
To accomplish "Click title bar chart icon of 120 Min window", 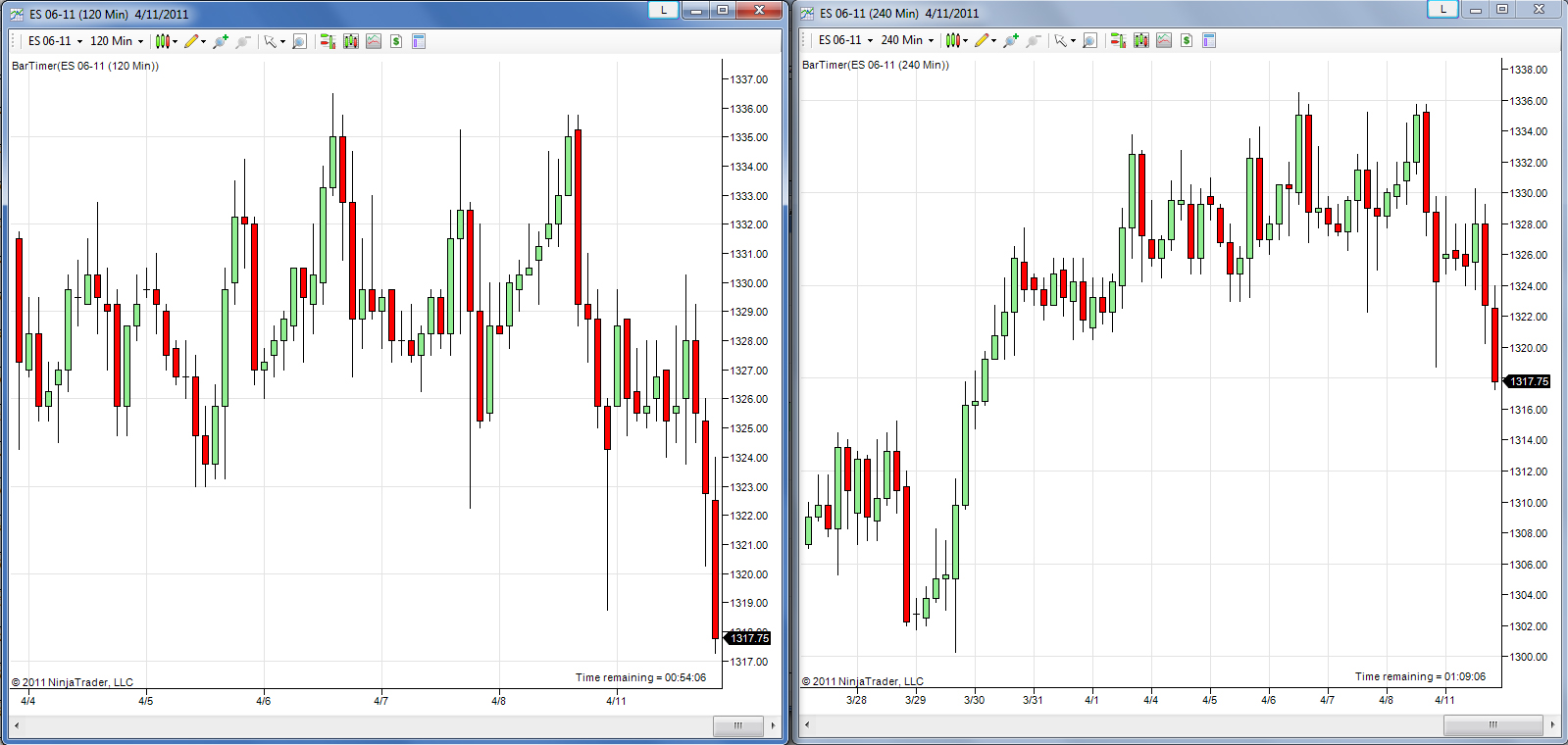I will [x=17, y=14].
